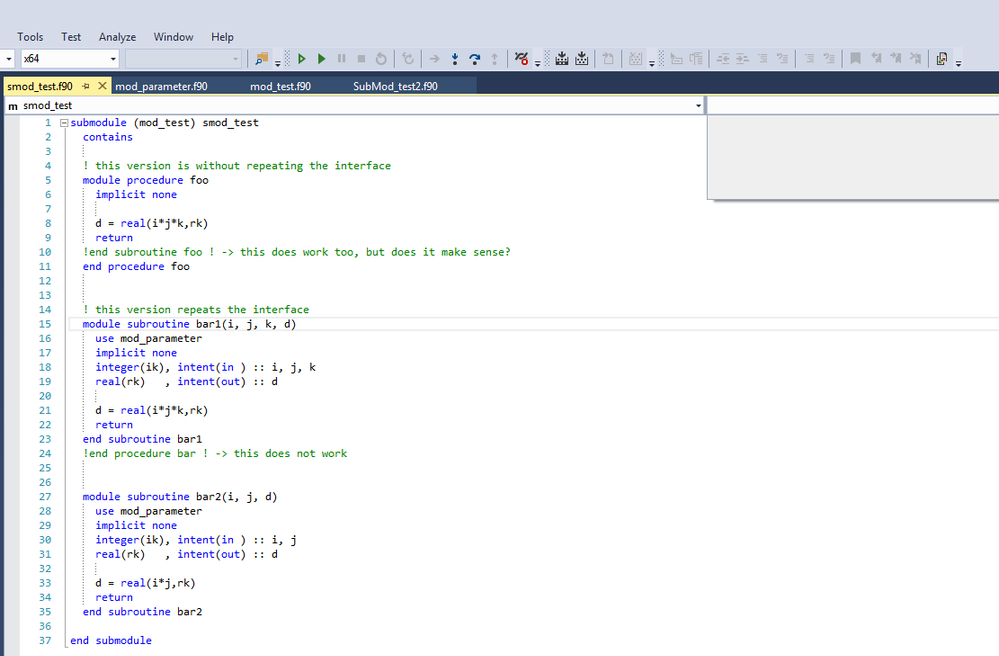The height and width of the screenshot is (656, 999).
Task: Click the Pause debugging icon
Action: click(x=341, y=59)
